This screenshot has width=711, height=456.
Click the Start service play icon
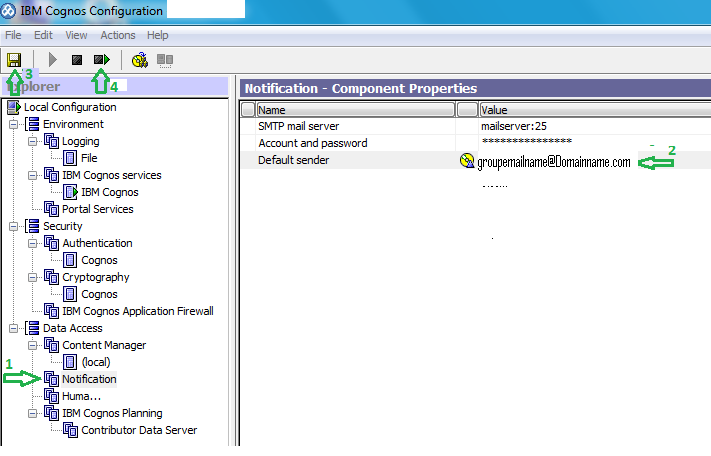click(53, 60)
